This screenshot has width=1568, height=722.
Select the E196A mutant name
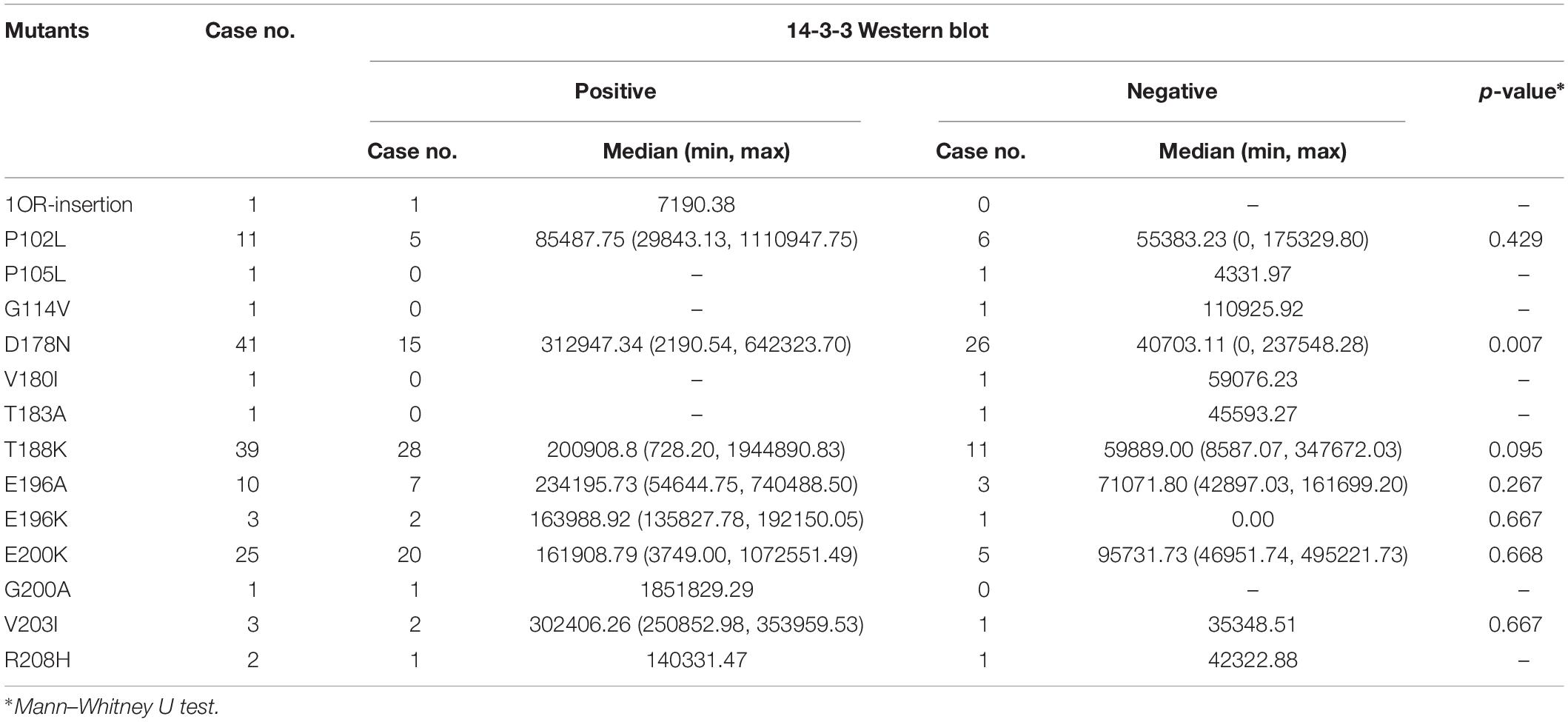[x=36, y=484]
